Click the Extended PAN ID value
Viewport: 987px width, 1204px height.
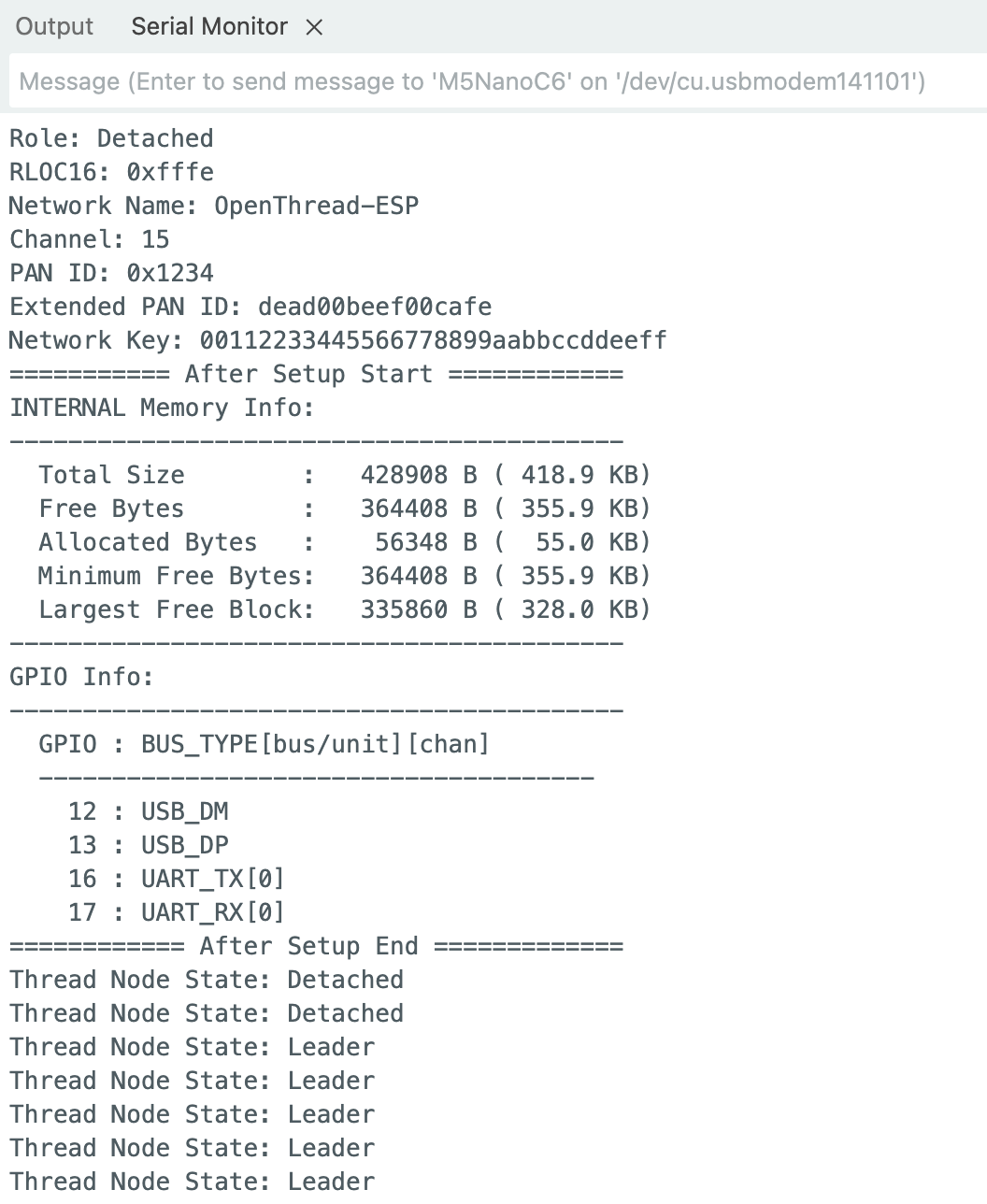pyautogui.click(x=374, y=307)
